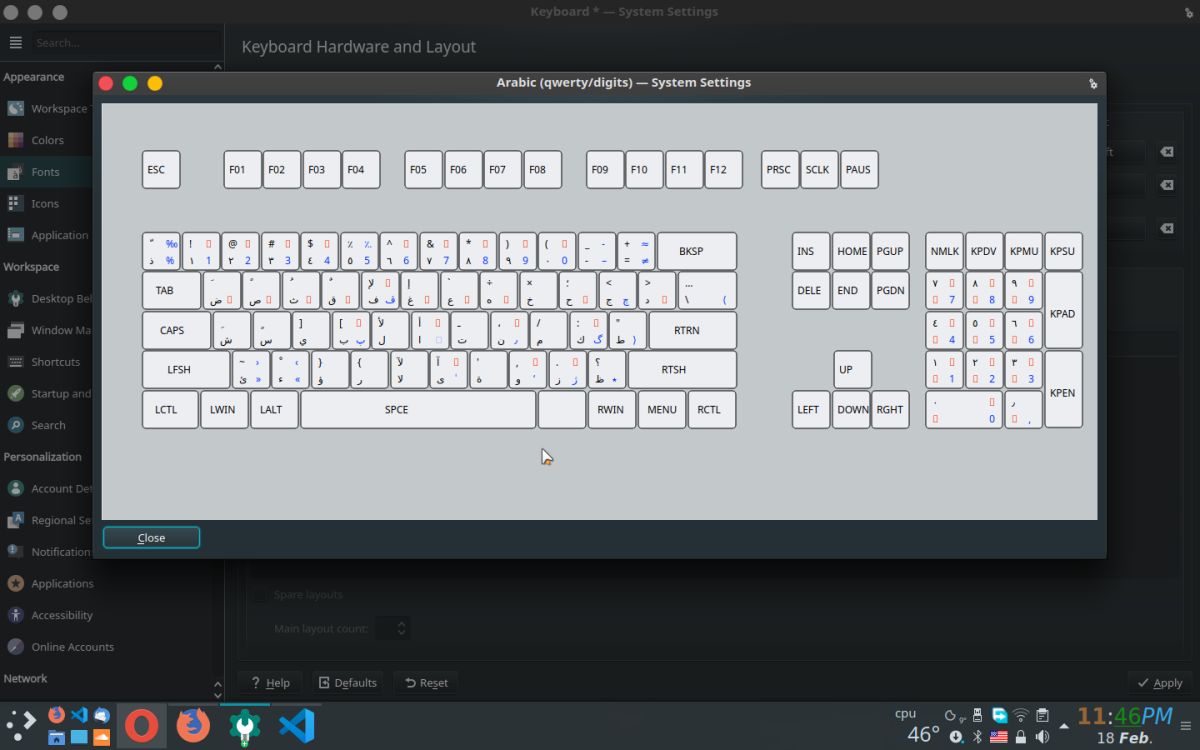This screenshot has width=1200, height=750.
Task: Click the PRSC key in layout preview
Action: (779, 170)
